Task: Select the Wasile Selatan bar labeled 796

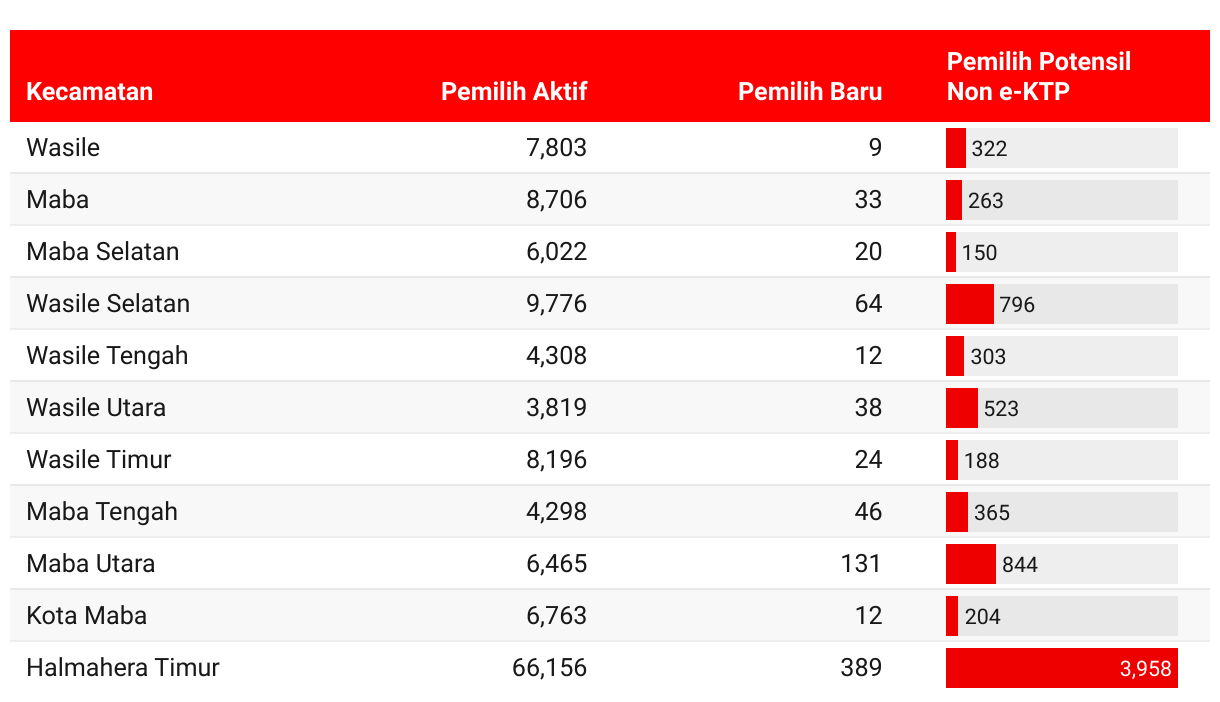Action: [x=970, y=304]
